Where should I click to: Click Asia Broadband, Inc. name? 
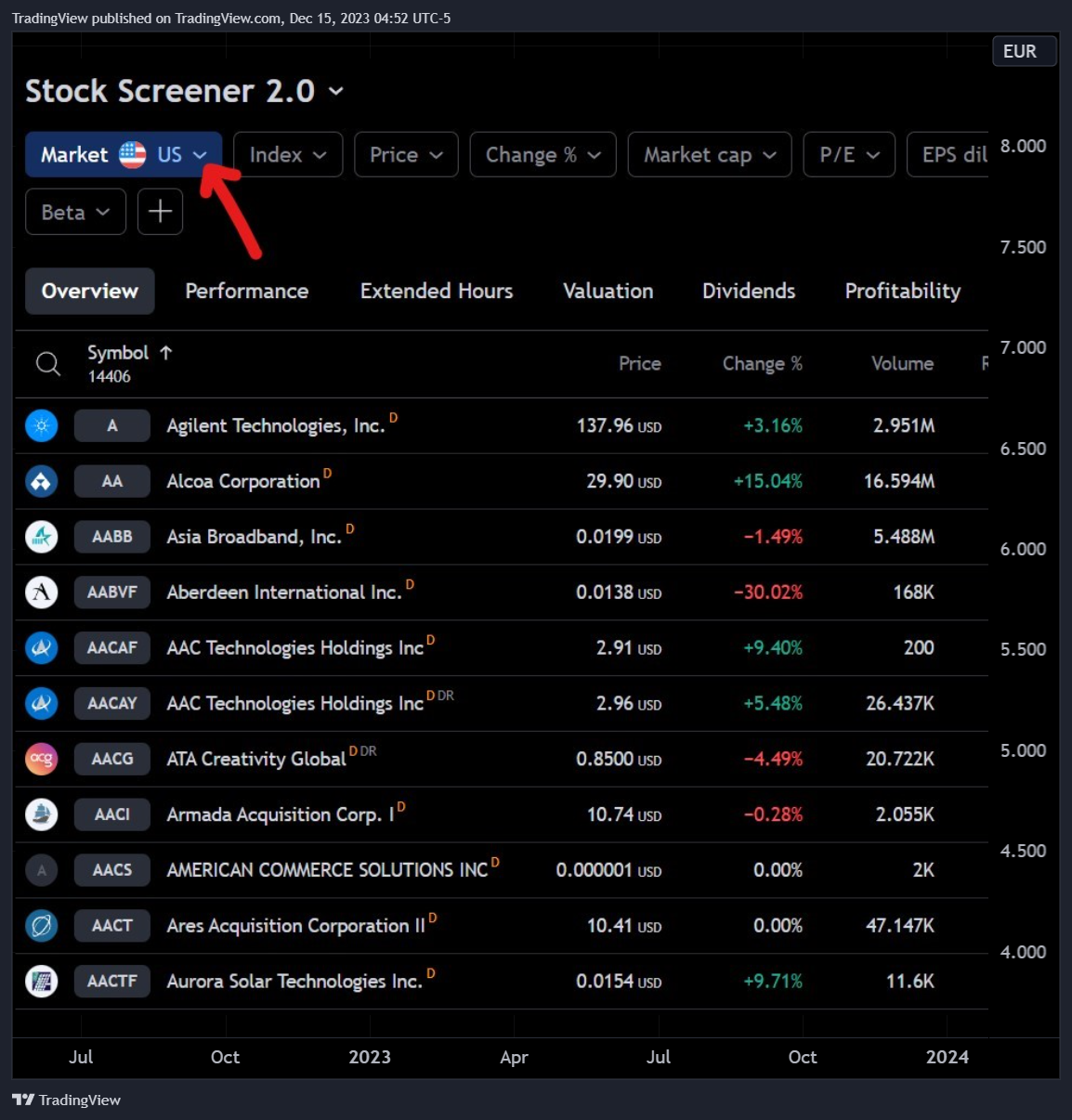pos(255,537)
